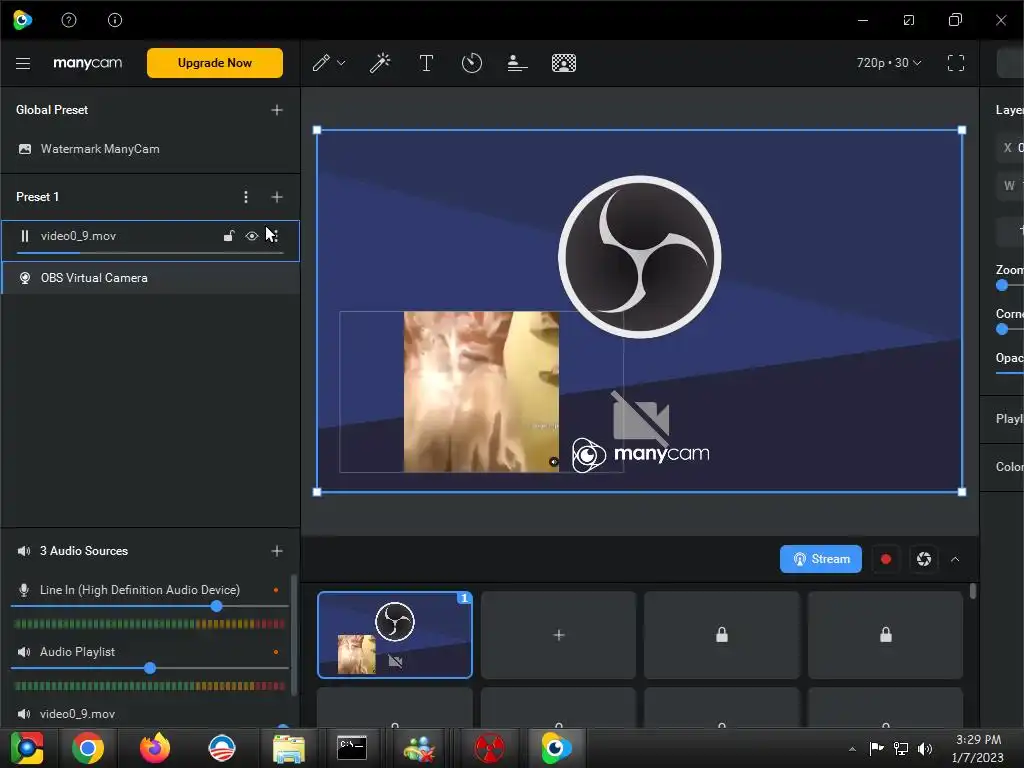
Task: Open File Explorer from the taskbar
Action: click(x=288, y=748)
